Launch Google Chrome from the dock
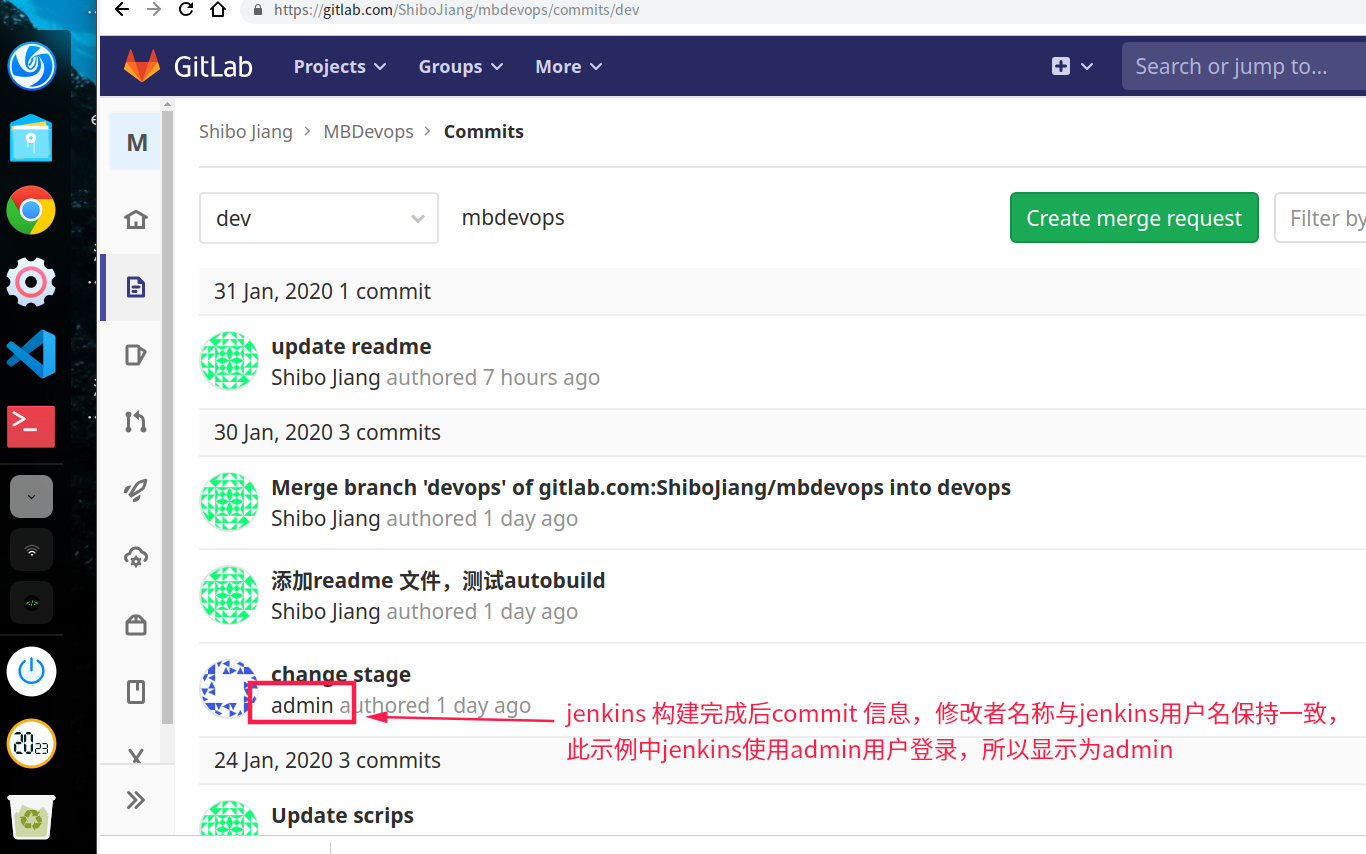 click(x=31, y=210)
